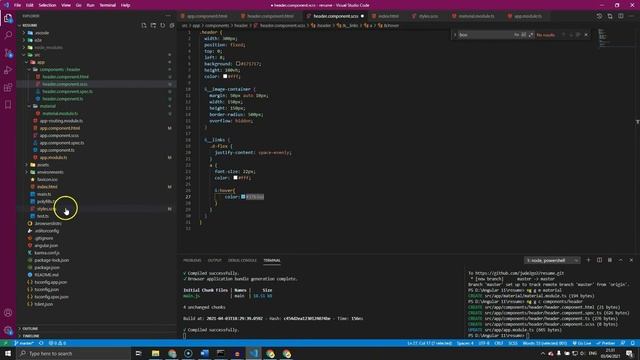Open the Source Control view
The width and height of the screenshot is (640, 360).
click(8, 53)
